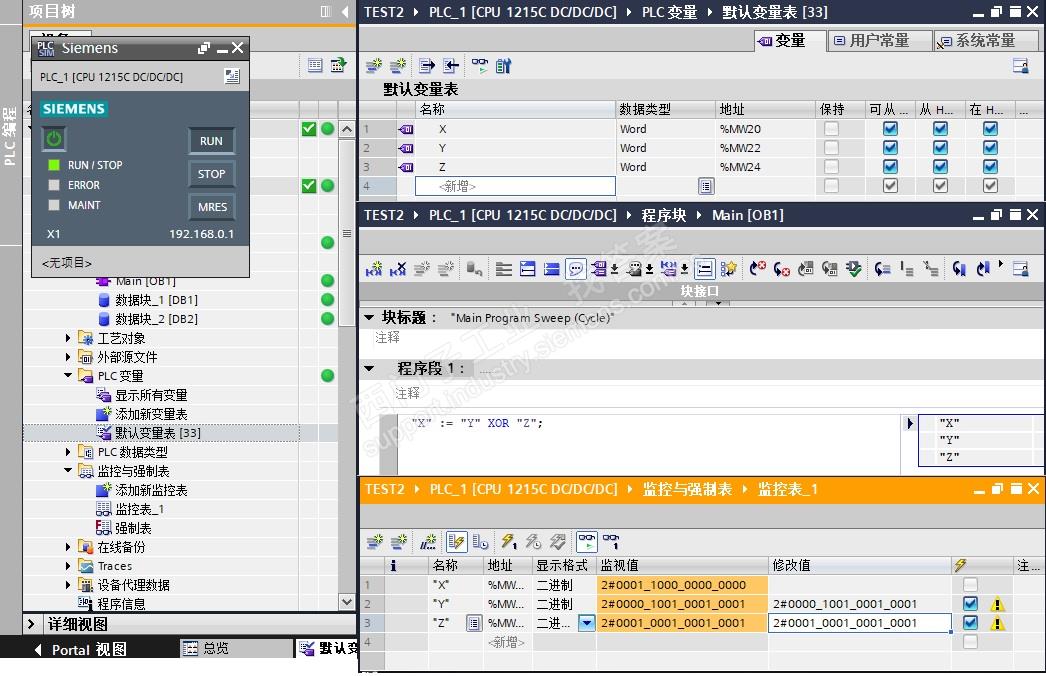Open all networks icon in Main toolbar
The image size is (1046, 676).
click(528, 269)
